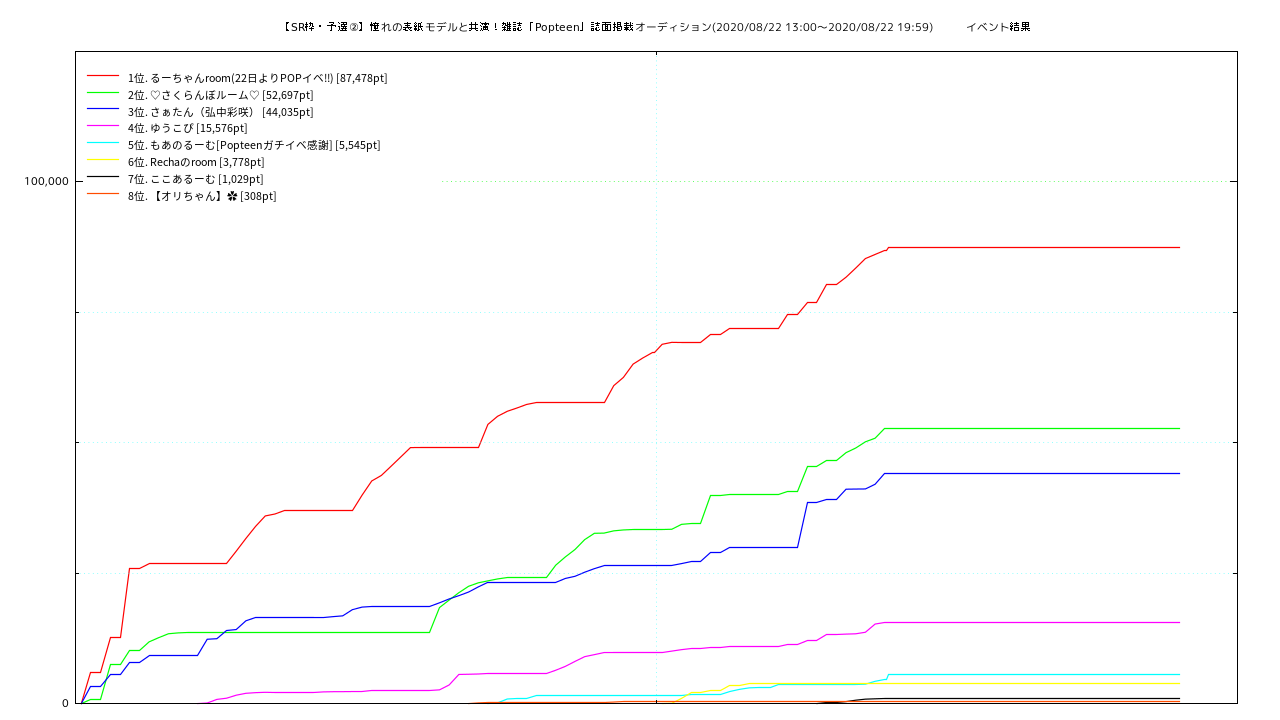Click the chart title text at top
1280x720 pixels.
pos(657,27)
